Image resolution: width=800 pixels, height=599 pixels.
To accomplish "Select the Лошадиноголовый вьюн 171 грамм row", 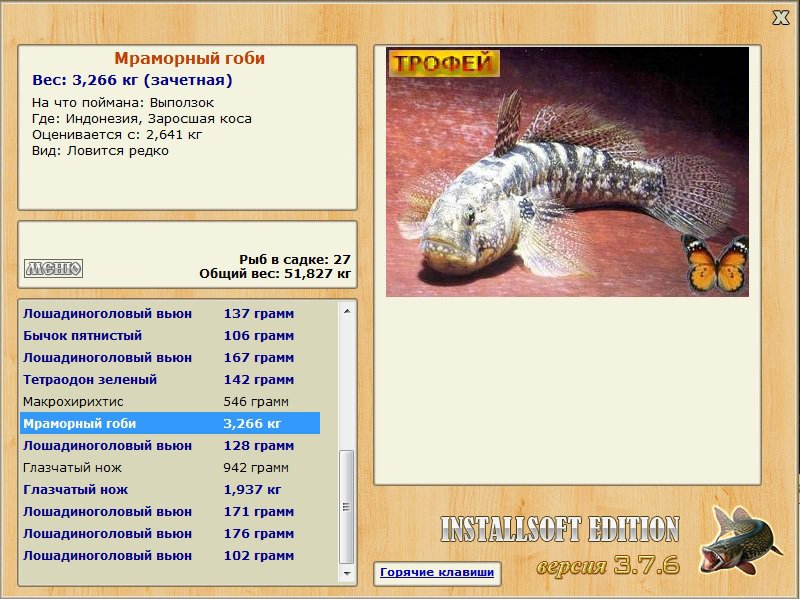I will coord(170,511).
